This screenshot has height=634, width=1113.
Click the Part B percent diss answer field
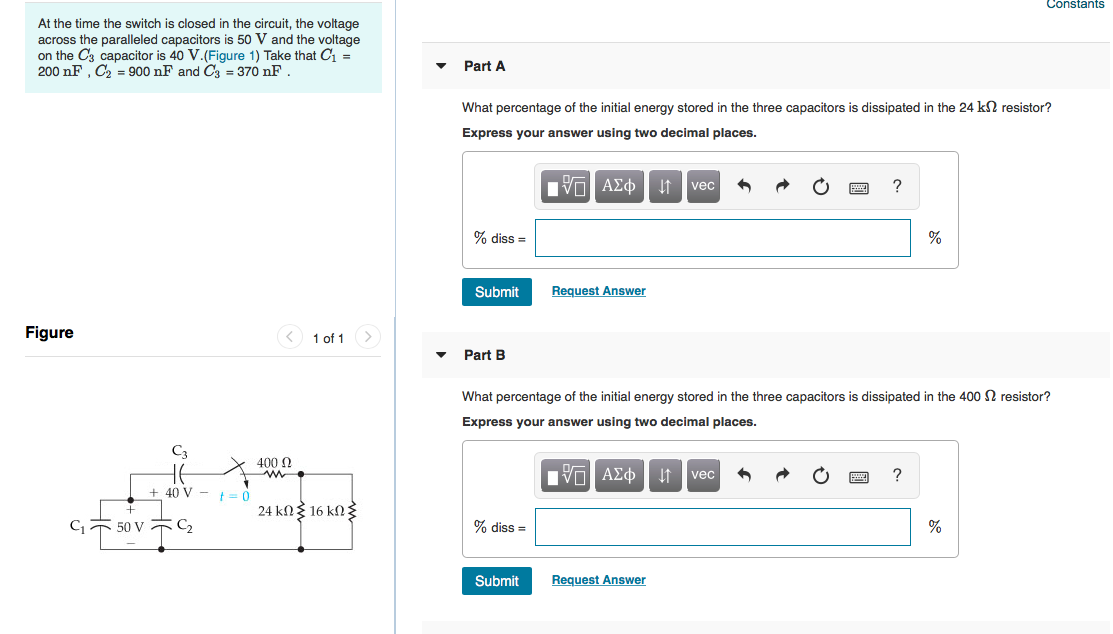[x=722, y=527]
